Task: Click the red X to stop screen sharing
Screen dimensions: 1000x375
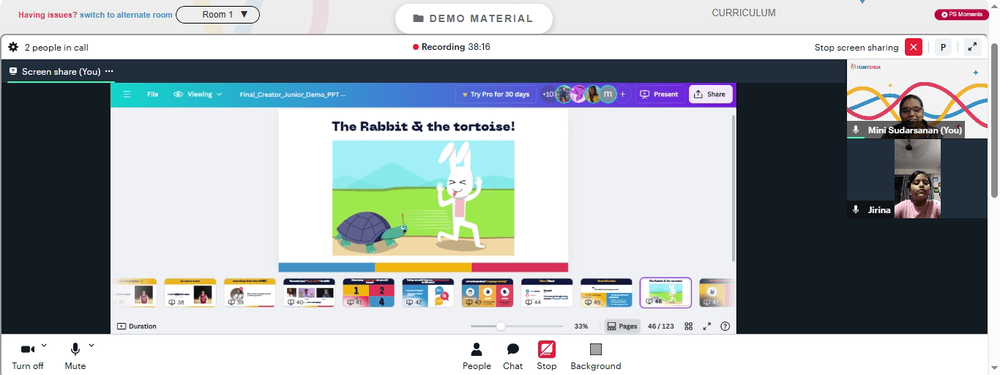Action: (x=913, y=47)
